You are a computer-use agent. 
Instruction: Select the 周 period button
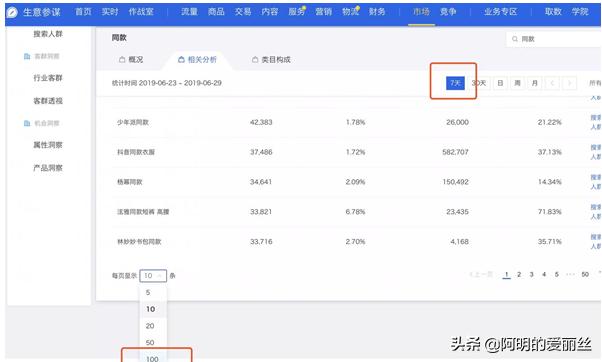[518, 83]
